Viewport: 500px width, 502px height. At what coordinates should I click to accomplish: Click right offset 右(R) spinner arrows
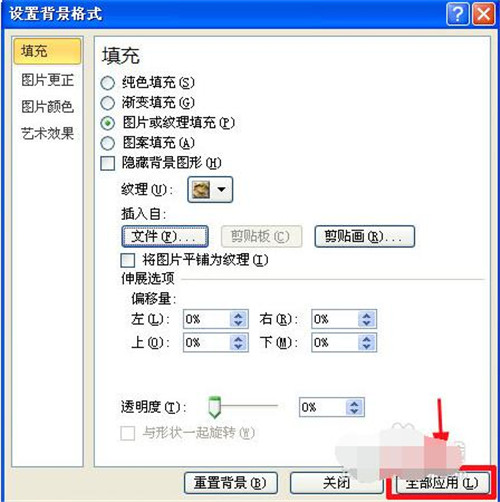pyautogui.click(x=367, y=319)
